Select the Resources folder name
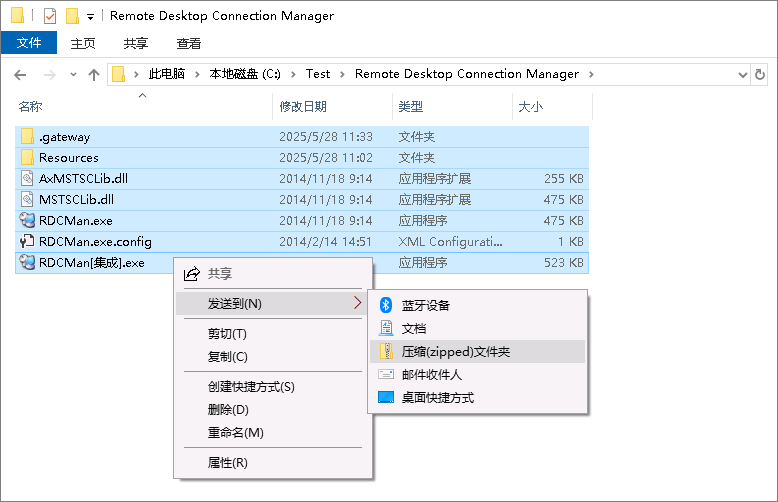778x502 pixels. point(69,157)
